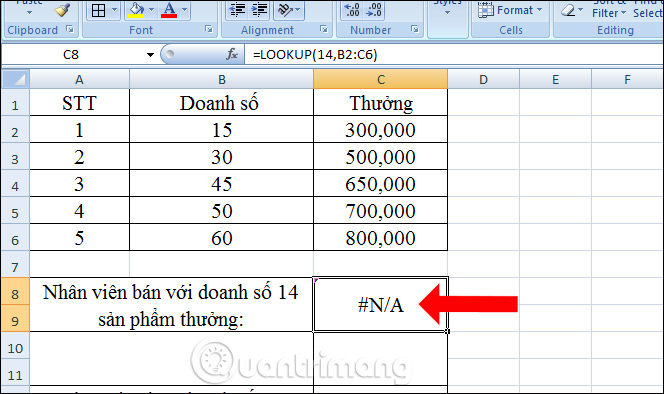
Task: Click the Format Painter brush icon
Action: 63,10
